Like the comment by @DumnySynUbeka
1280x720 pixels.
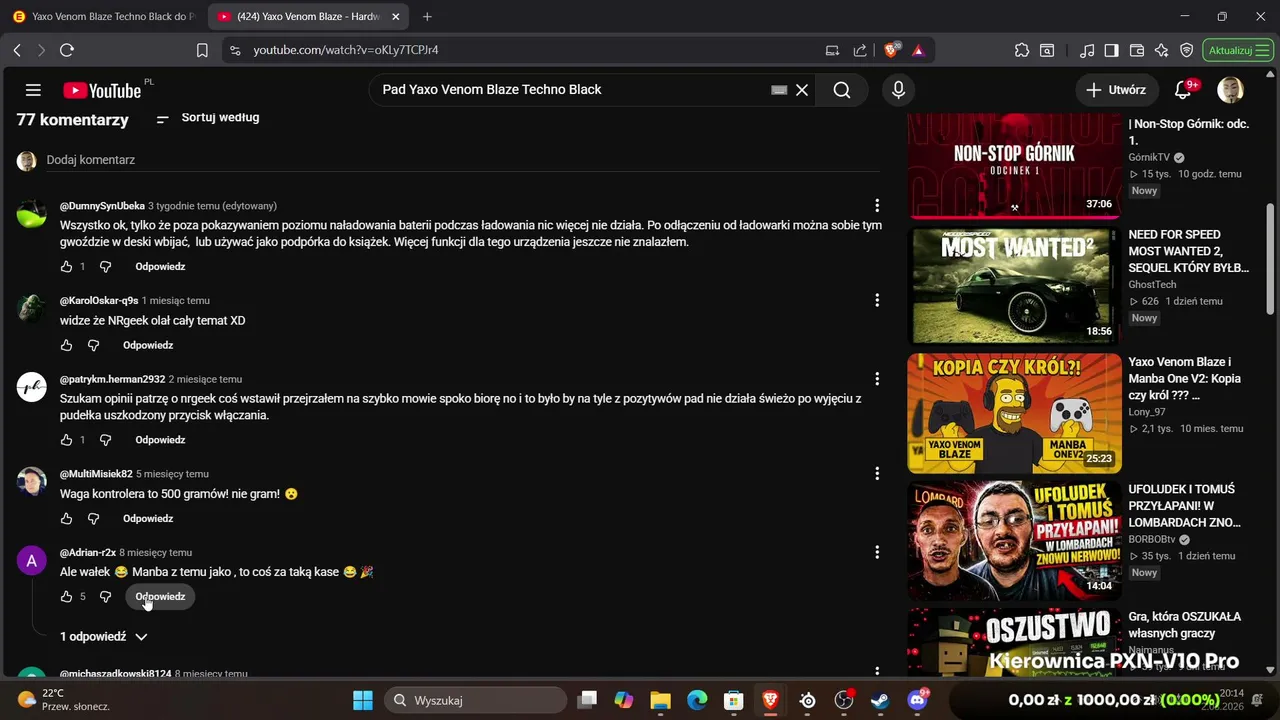click(66, 267)
